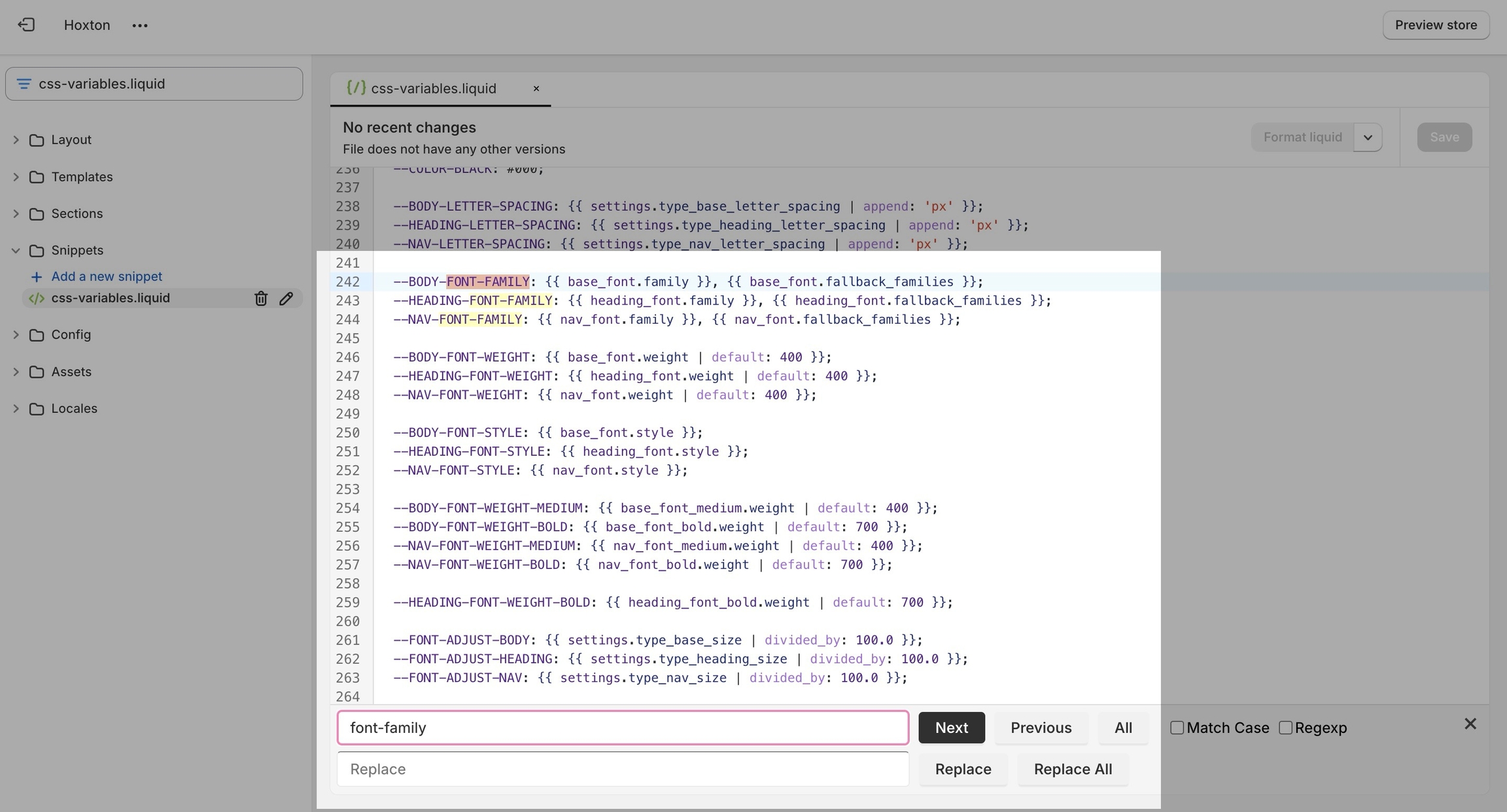Close the css-variables.liquid tab
1507x812 pixels.
click(x=536, y=88)
